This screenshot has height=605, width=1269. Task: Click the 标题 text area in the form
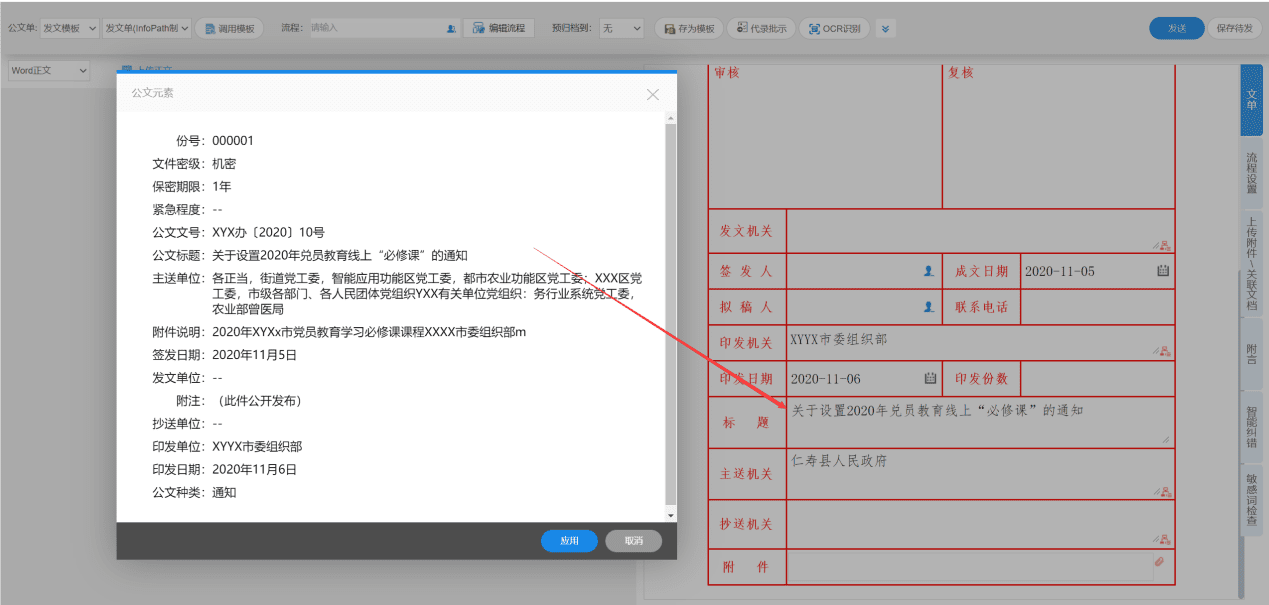coord(980,422)
